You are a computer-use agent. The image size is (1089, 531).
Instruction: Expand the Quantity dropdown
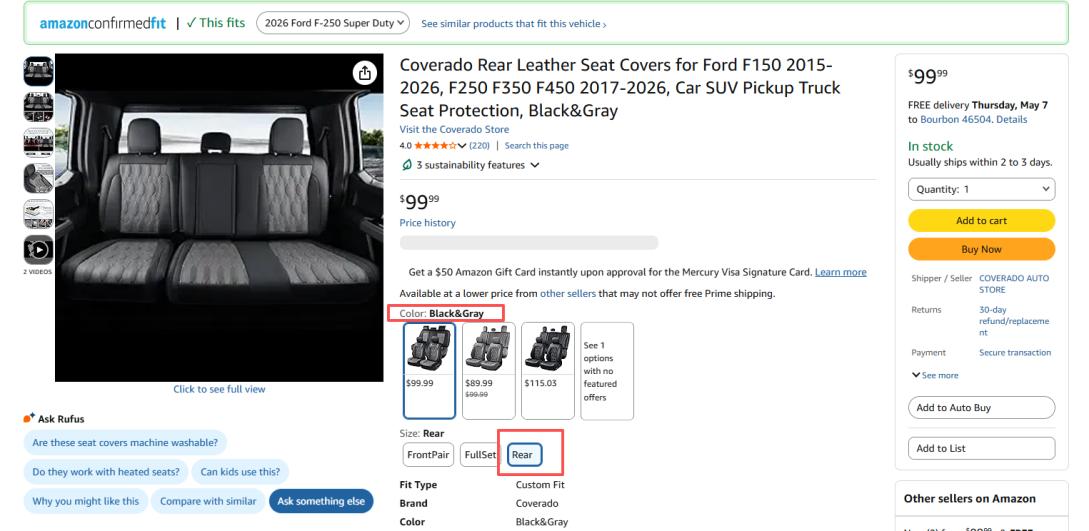981,189
